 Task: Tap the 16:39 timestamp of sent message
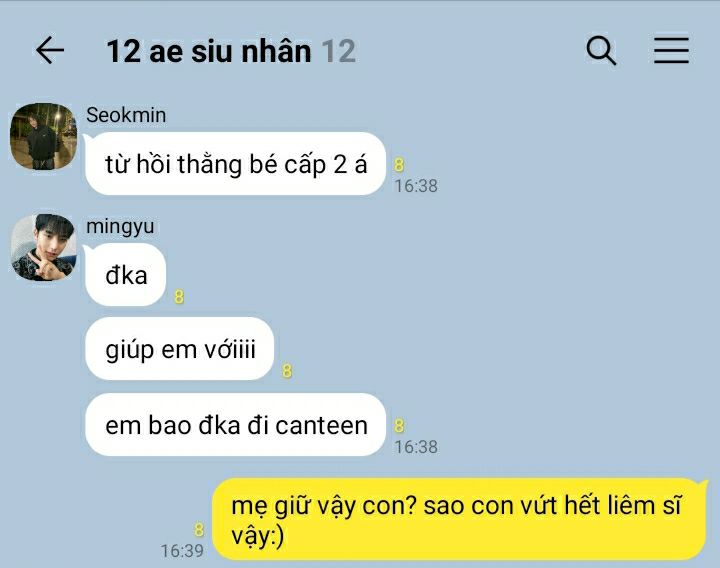click(182, 551)
